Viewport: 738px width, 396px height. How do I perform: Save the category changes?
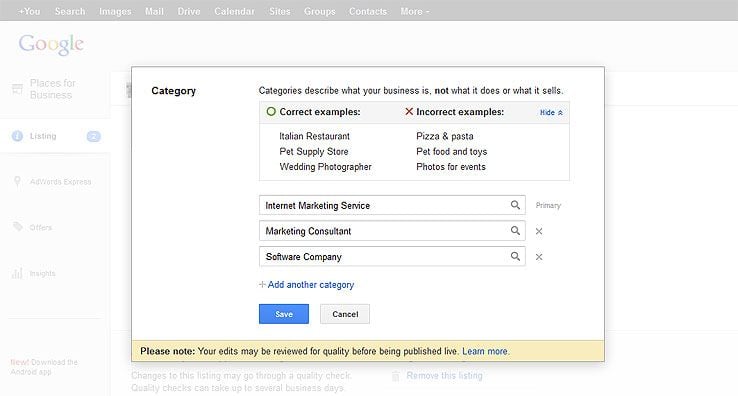pos(284,314)
